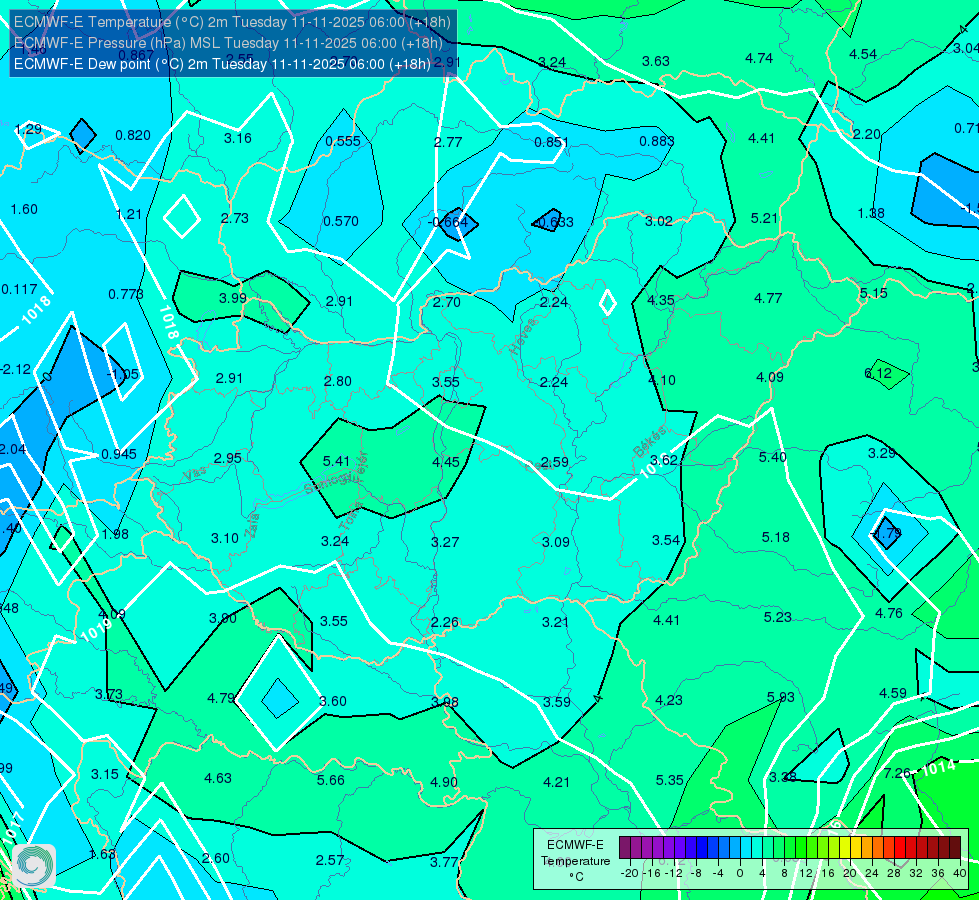This screenshot has width=979, height=900.
Task: Click the 0.555 temperature value
Action: (343, 141)
